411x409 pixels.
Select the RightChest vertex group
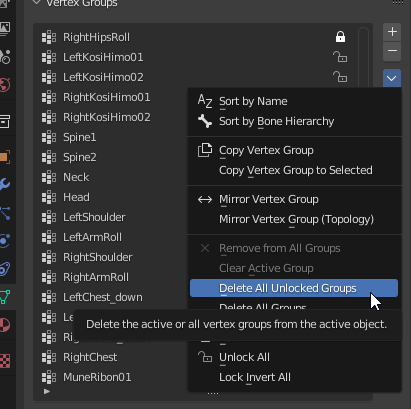coord(90,357)
